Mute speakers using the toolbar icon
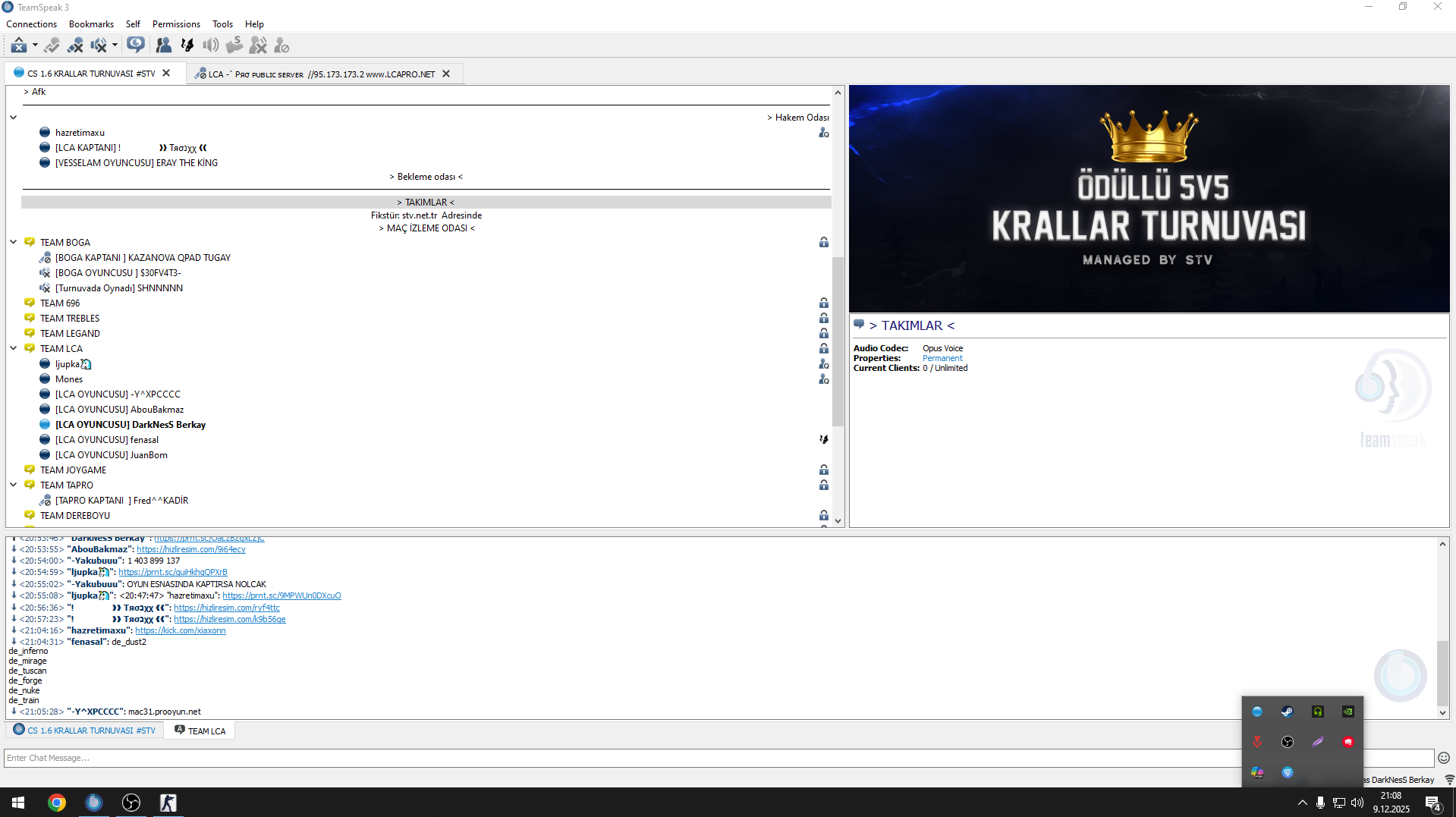Viewport: 1456px width, 817px height. pos(99,46)
